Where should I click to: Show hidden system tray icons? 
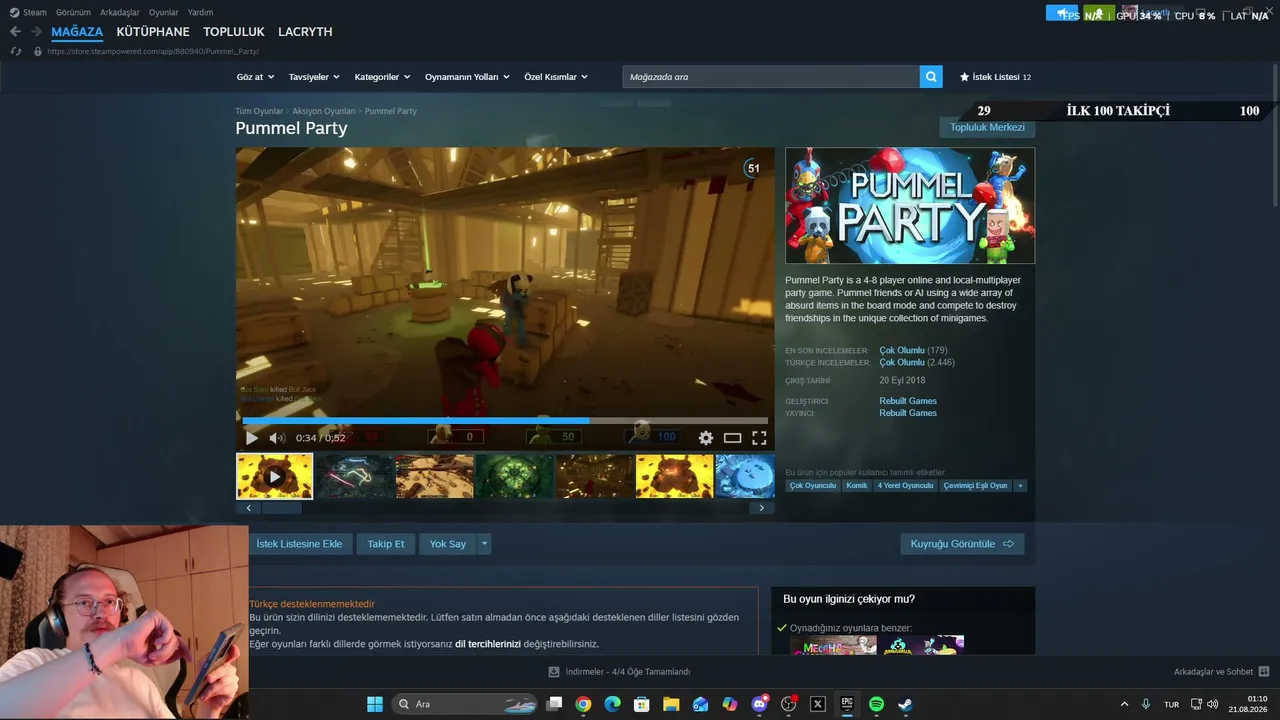[x=1124, y=704]
